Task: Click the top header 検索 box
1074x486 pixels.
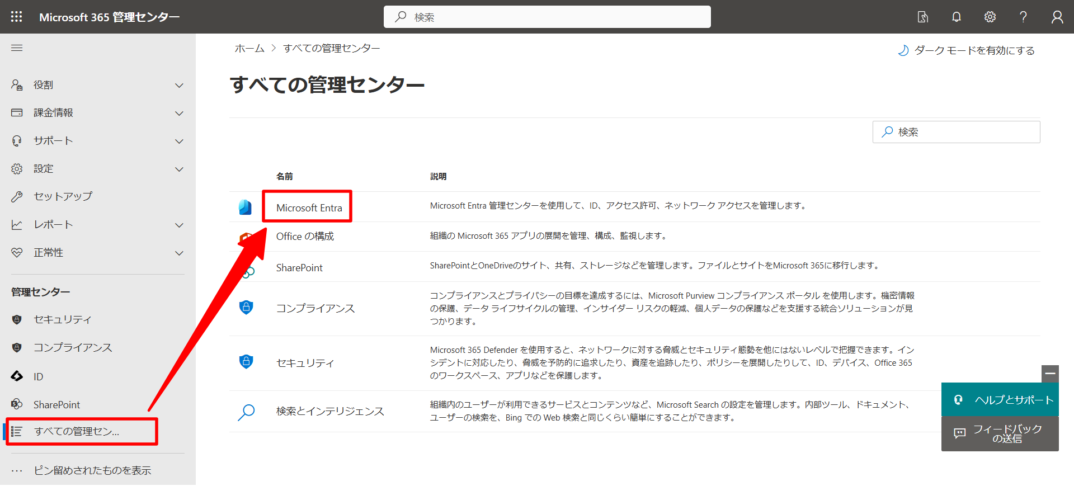Action: (x=547, y=17)
